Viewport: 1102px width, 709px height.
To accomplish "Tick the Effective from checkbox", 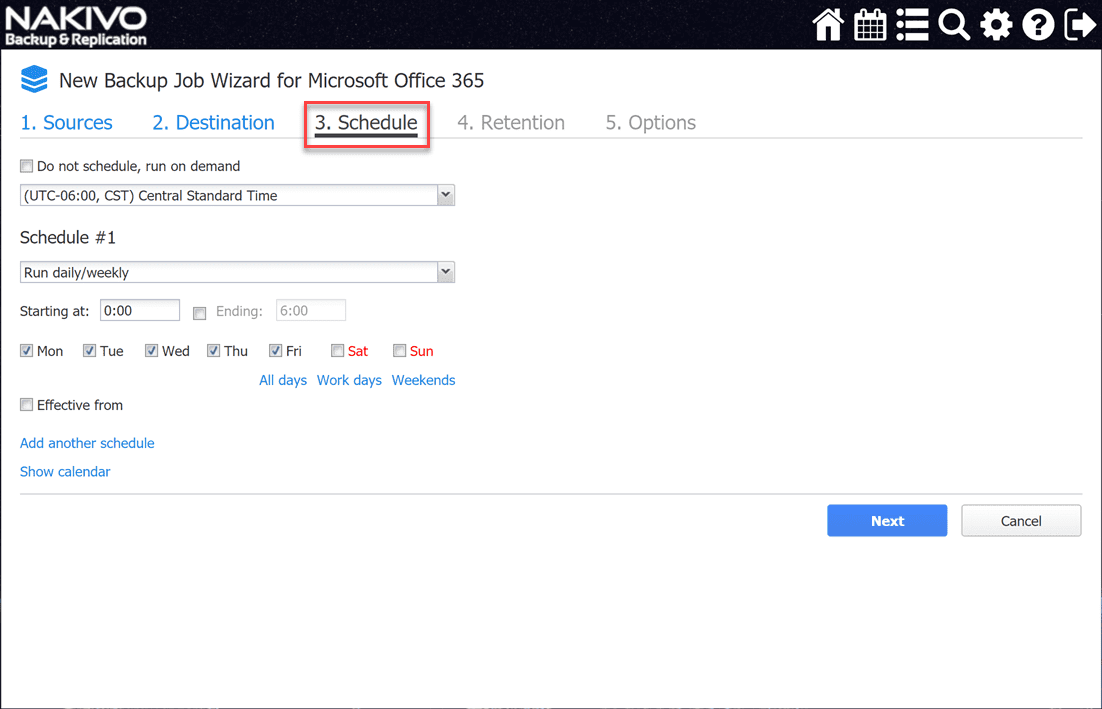I will pyautogui.click(x=27, y=405).
